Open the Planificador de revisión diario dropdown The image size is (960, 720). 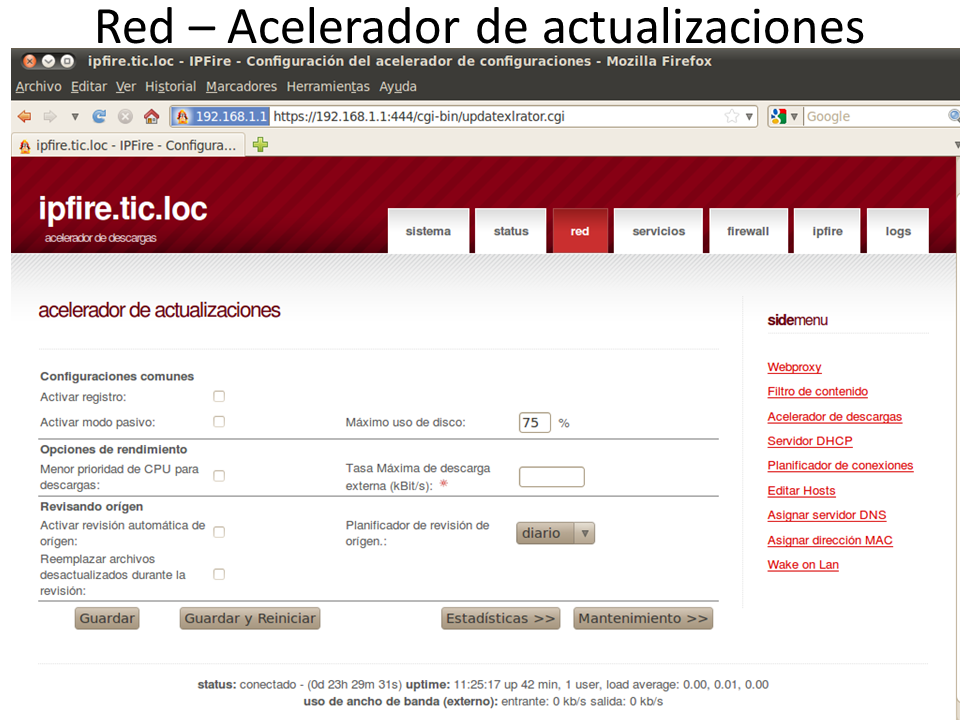click(x=555, y=533)
